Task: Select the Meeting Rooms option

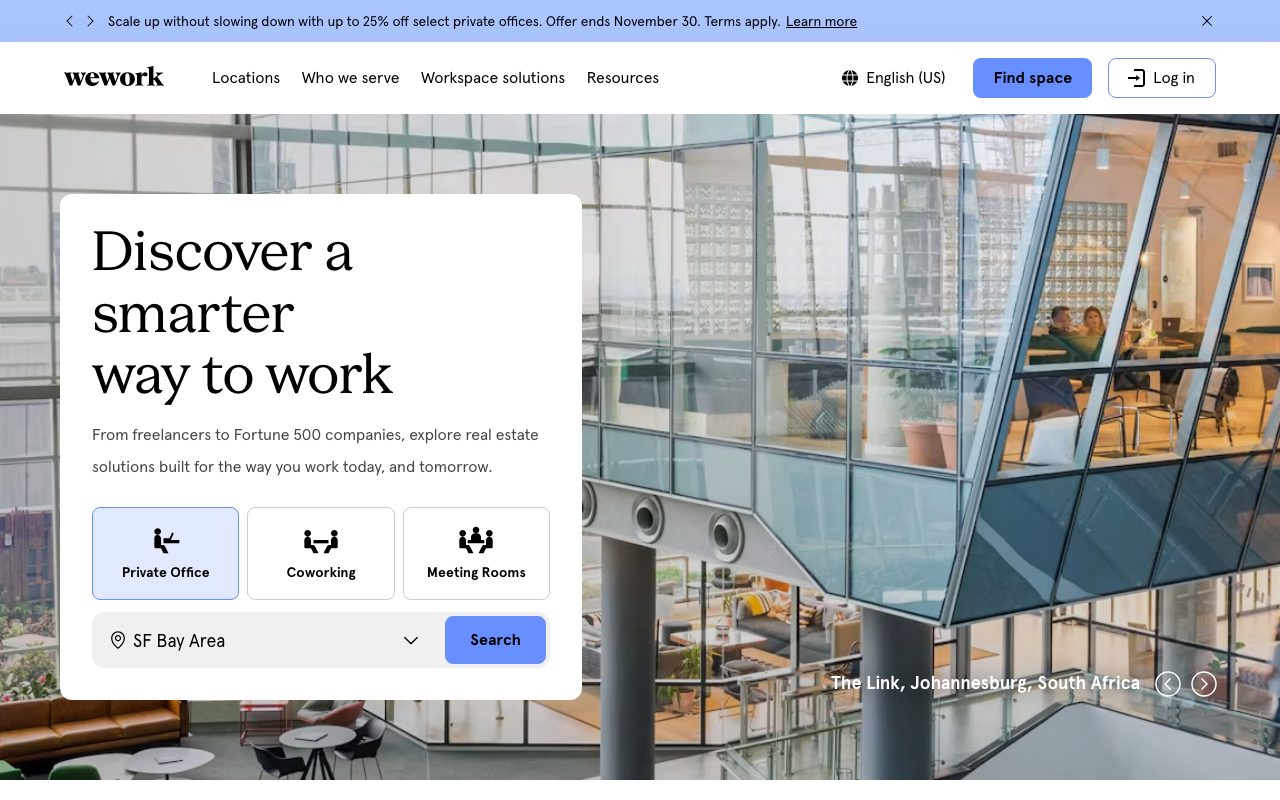Action: (x=476, y=553)
